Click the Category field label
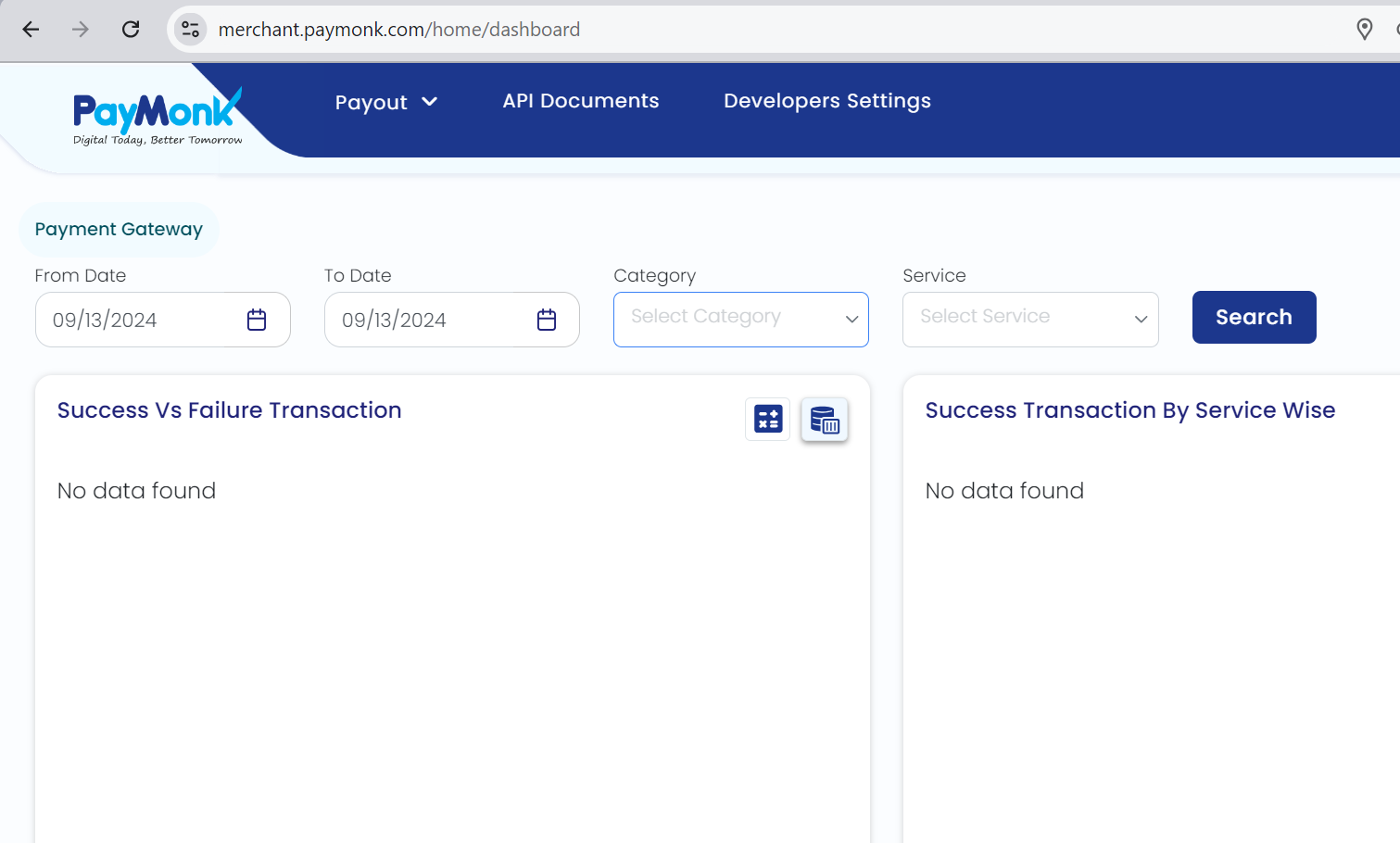This screenshot has width=1400, height=843. [654, 276]
